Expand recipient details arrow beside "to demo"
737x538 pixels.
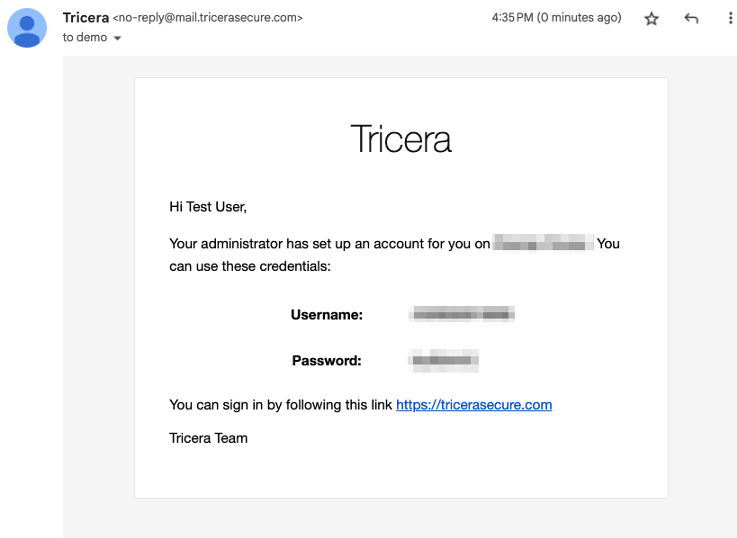(118, 38)
